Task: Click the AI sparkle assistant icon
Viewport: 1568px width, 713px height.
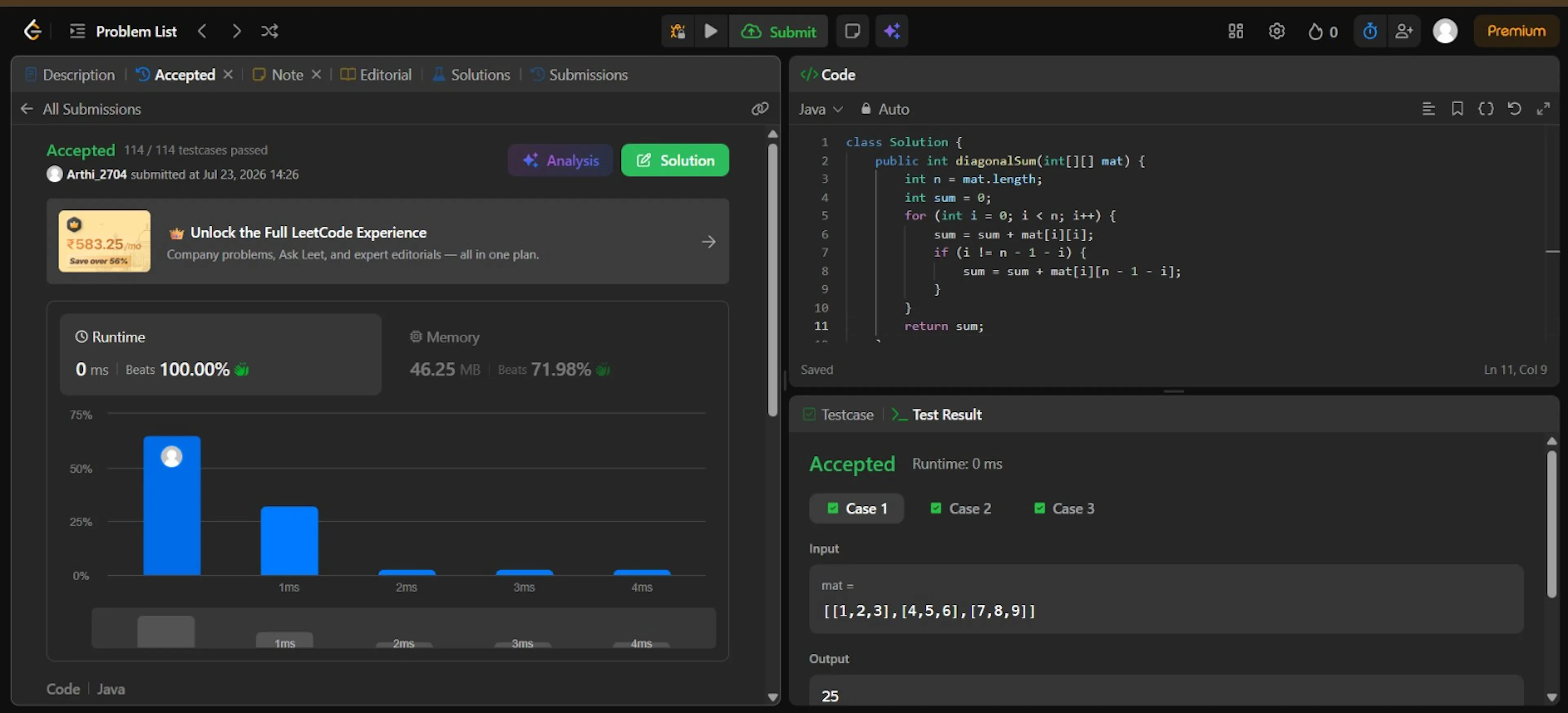Action: click(x=892, y=31)
